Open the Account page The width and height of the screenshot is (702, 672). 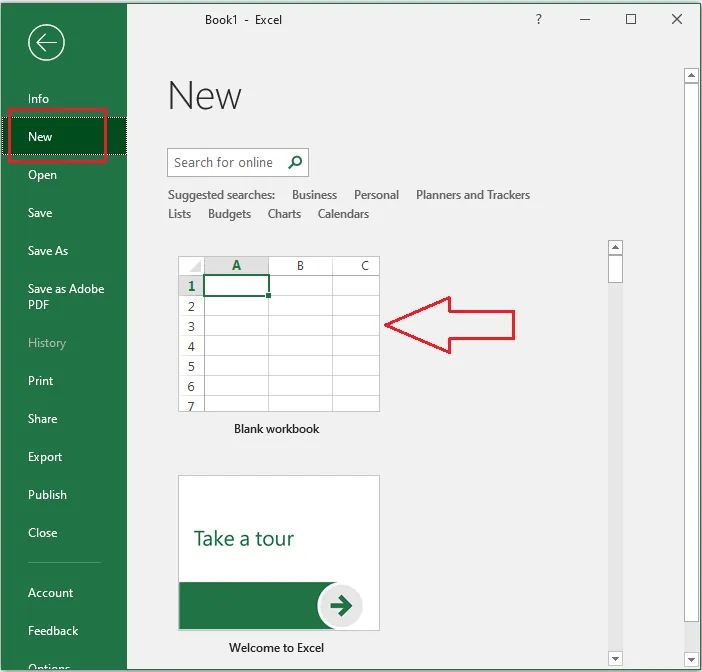tap(51, 593)
